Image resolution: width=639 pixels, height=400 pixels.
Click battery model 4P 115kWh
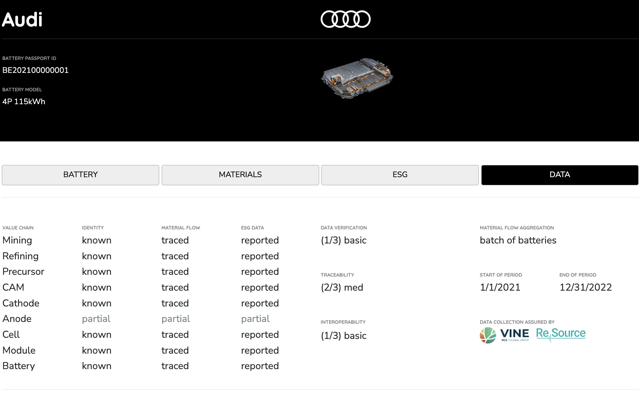(x=24, y=102)
